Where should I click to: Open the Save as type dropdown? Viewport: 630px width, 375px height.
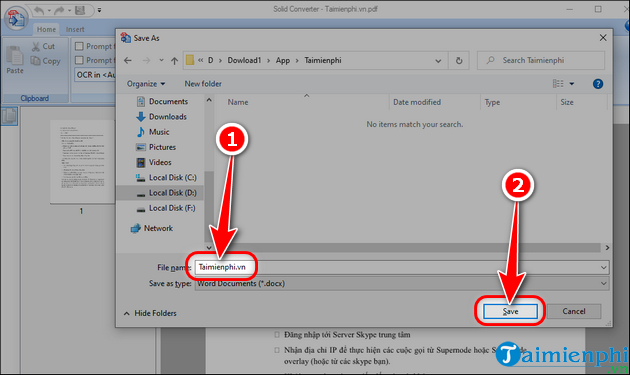click(402, 283)
